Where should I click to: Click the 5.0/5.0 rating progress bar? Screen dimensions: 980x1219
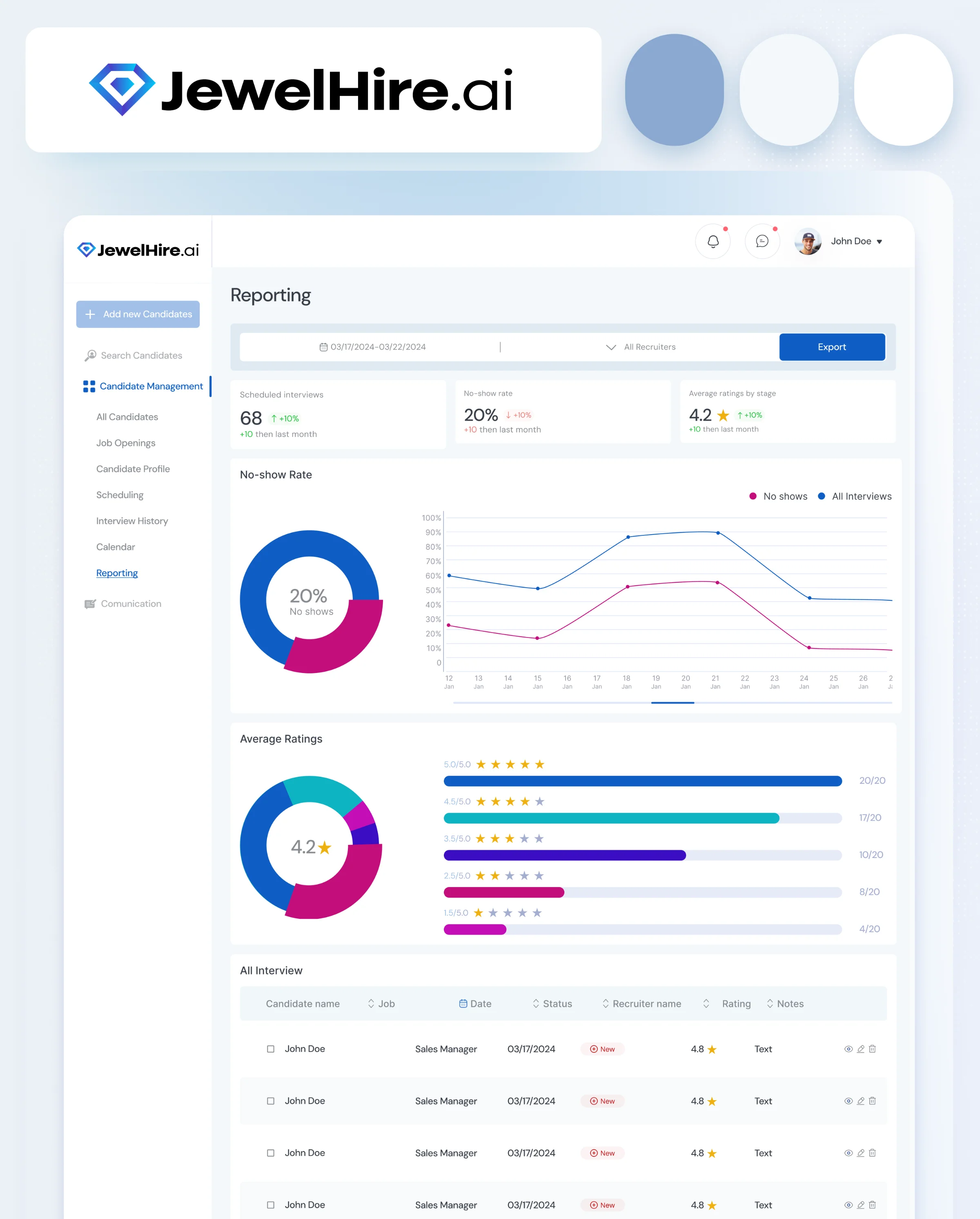[642, 781]
